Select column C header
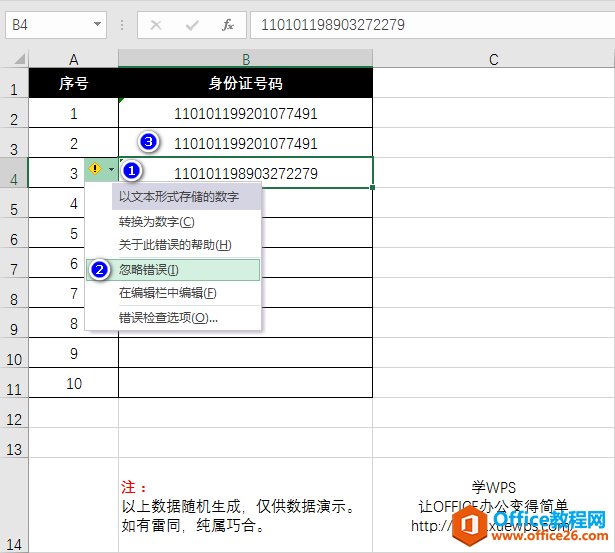Image resolution: width=615 pixels, height=553 pixels. pos(493,59)
